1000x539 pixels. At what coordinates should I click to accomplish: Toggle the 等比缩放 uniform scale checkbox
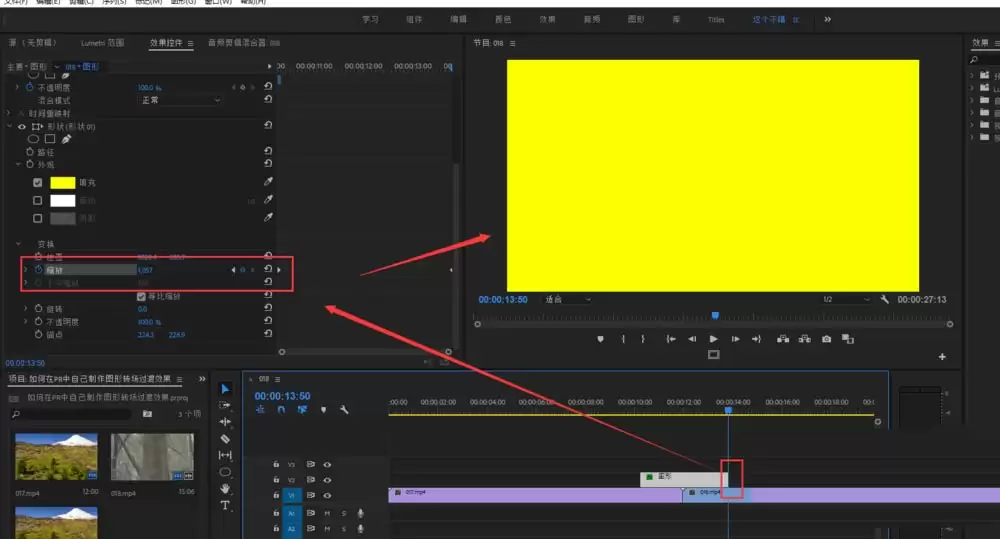(x=141, y=297)
